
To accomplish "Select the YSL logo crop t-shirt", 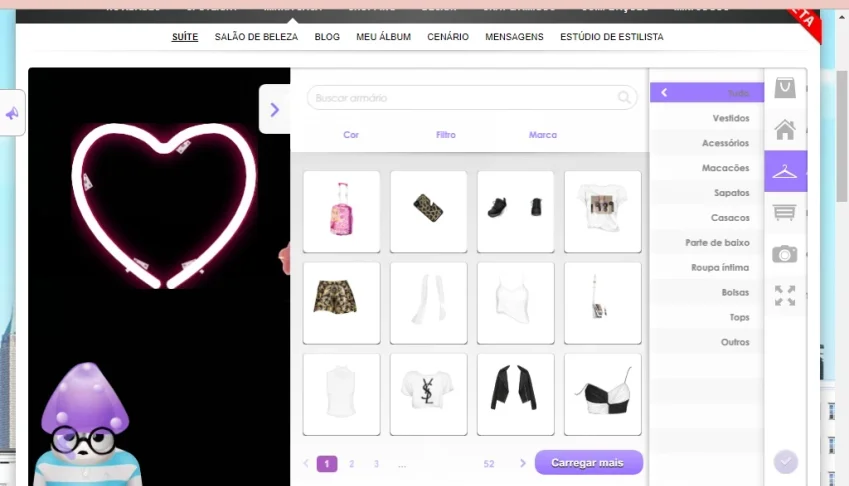I will point(428,395).
